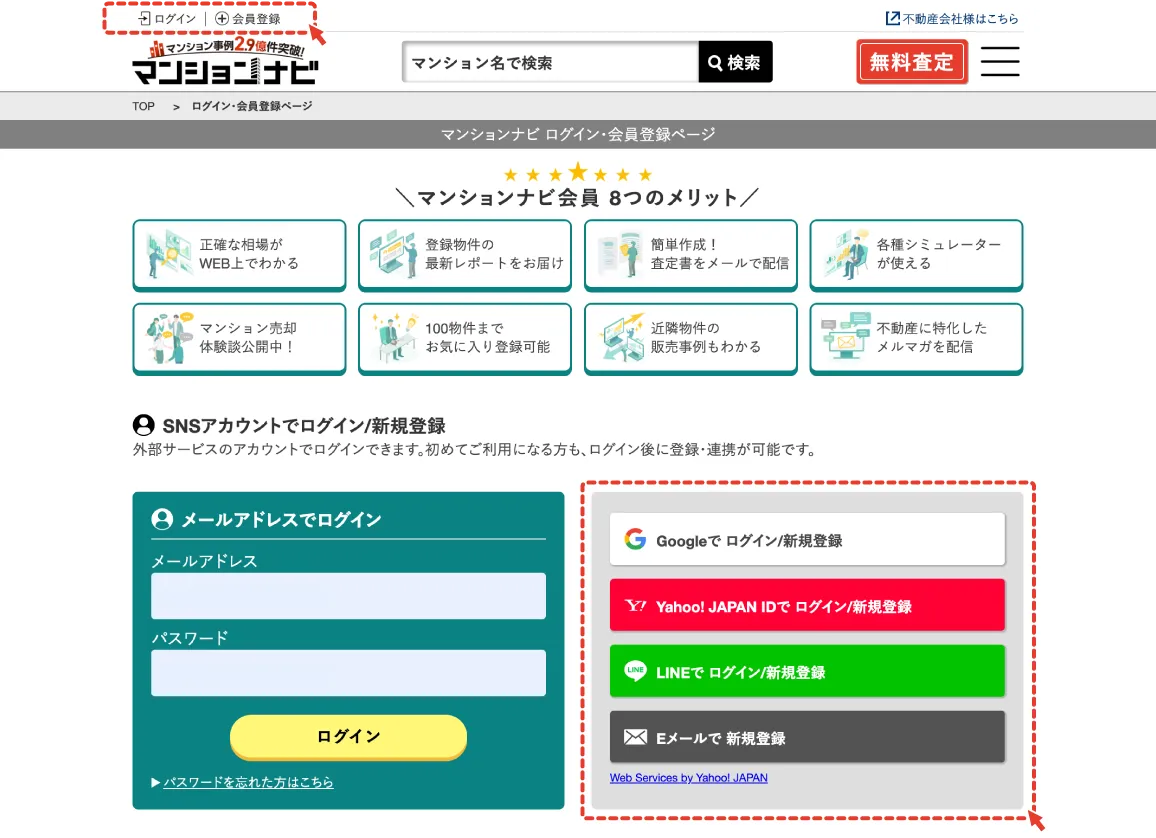Click the plus circle icon beside 会員登録
This screenshot has width=1156, height=838.
[222, 18]
